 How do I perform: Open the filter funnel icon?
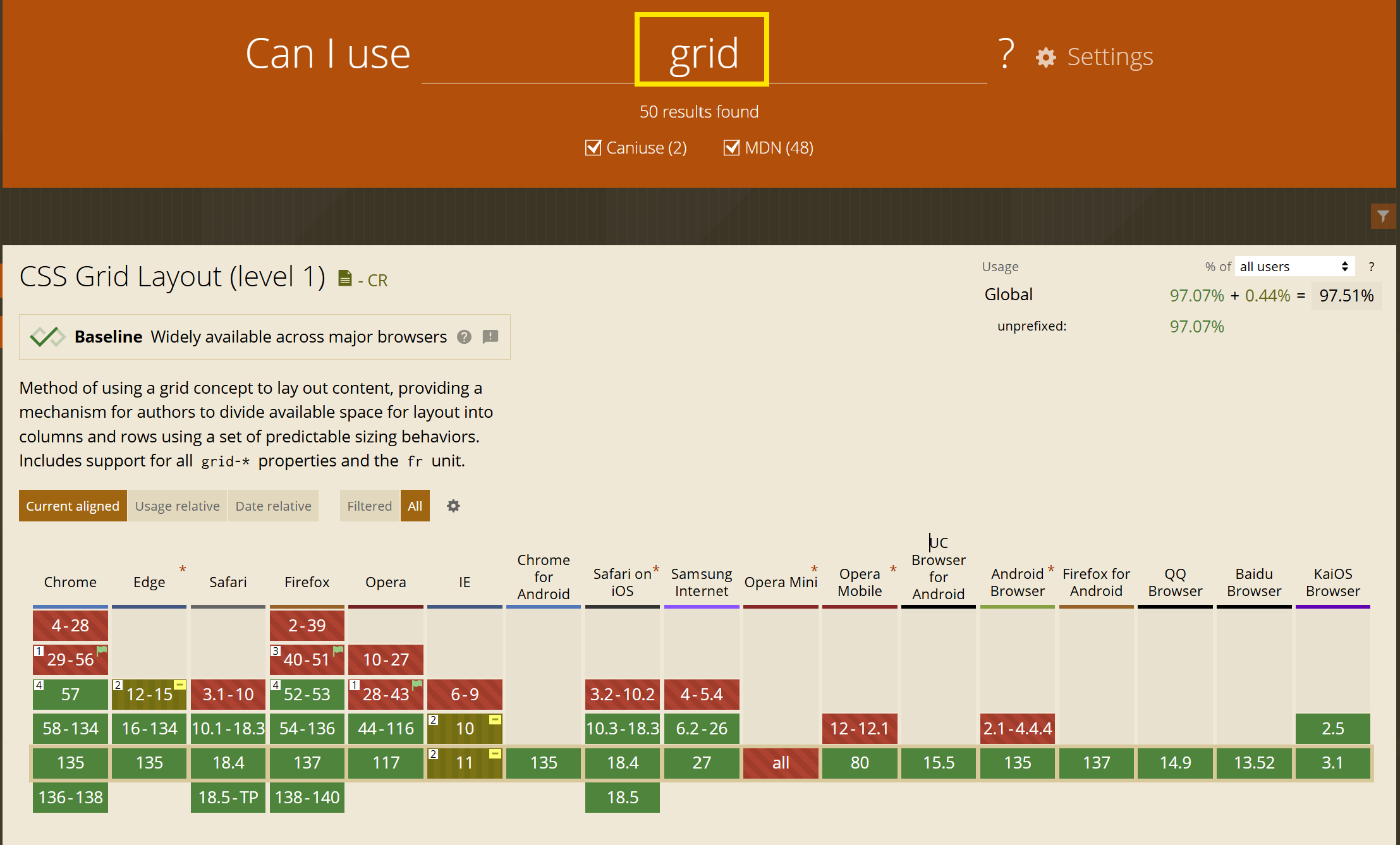click(x=1383, y=216)
